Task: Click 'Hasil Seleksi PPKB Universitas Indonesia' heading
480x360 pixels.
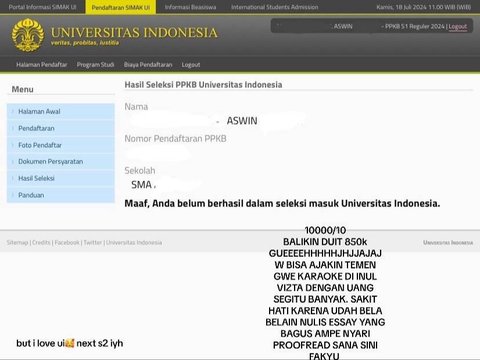Action: (x=203, y=85)
